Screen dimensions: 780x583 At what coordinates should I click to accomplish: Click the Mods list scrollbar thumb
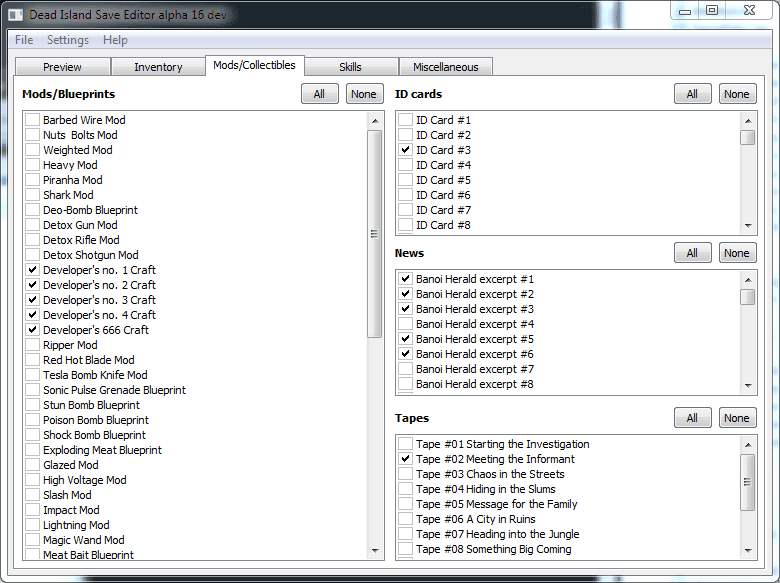coord(375,234)
